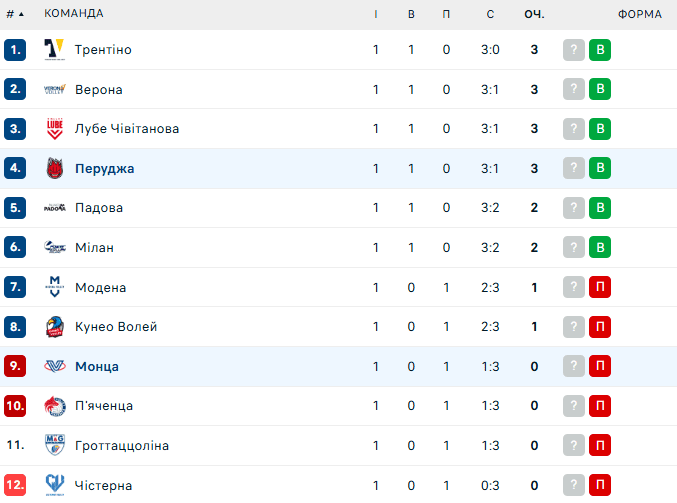Click the Piacenza team logo
Viewport: 677px width, 503px height.
click(x=54, y=406)
